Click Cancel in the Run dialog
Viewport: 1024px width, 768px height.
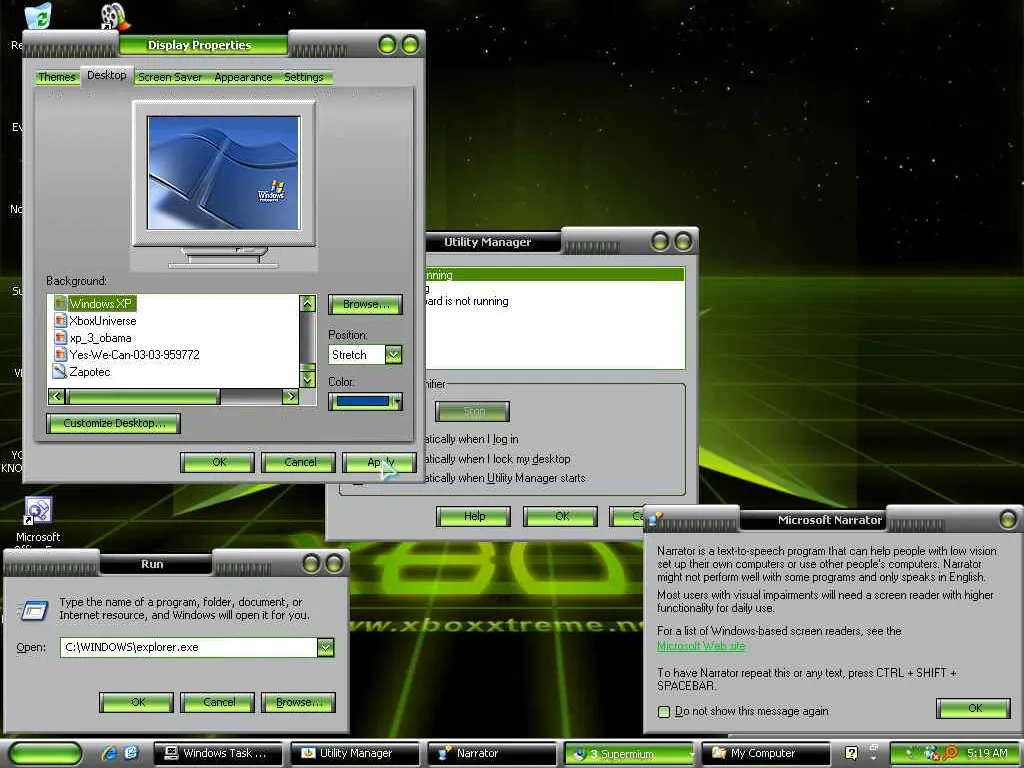tap(217, 703)
